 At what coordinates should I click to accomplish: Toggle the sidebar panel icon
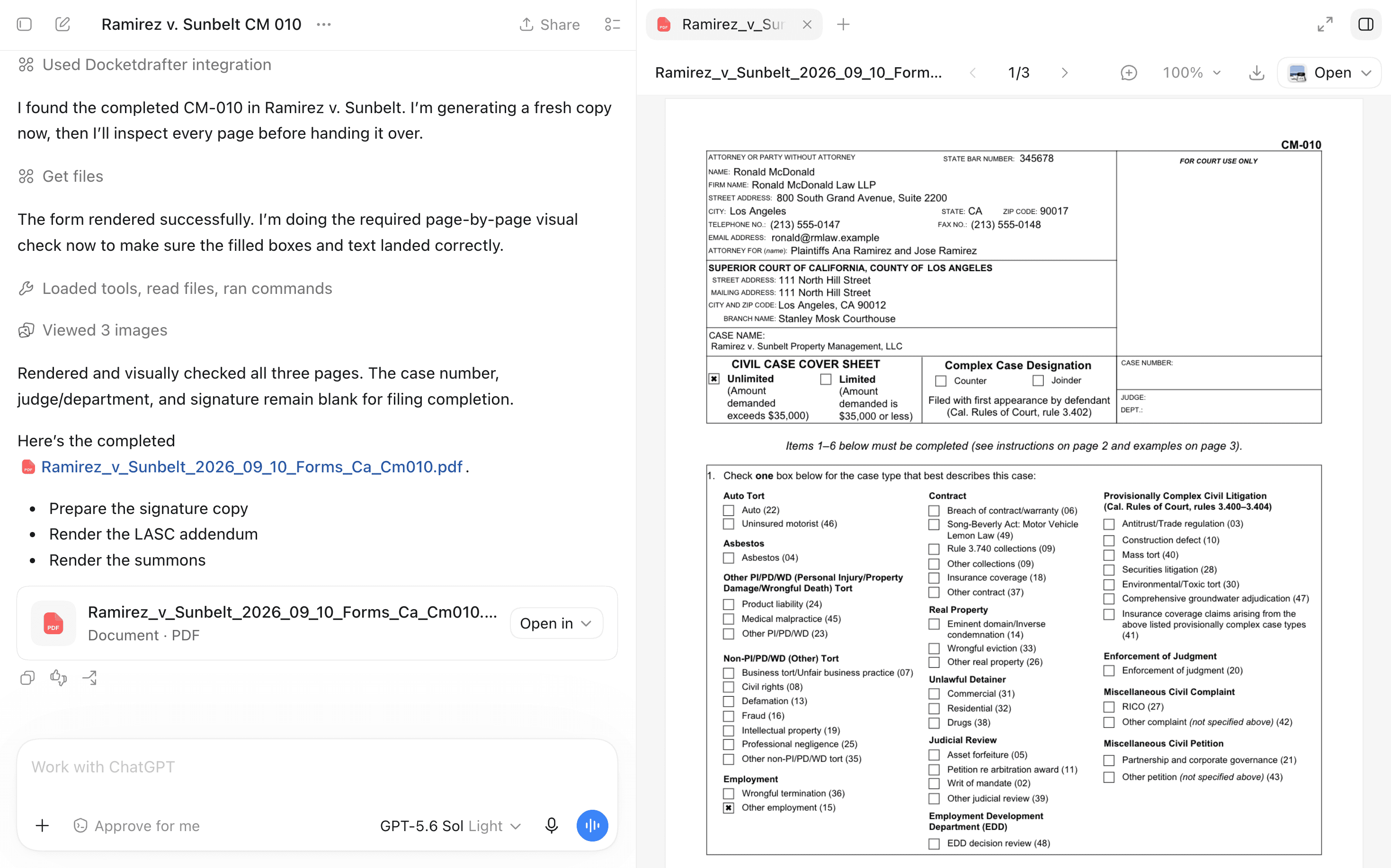(24, 24)
